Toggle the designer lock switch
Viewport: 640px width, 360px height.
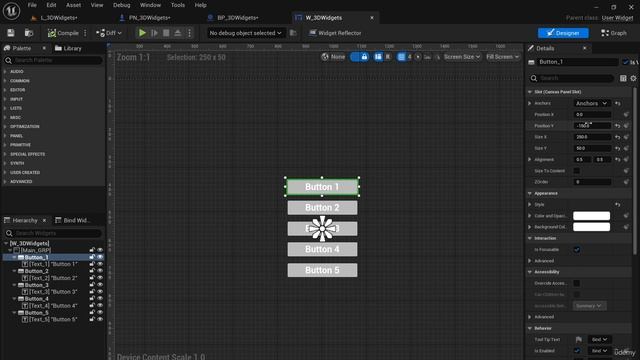tap(360, 57)
